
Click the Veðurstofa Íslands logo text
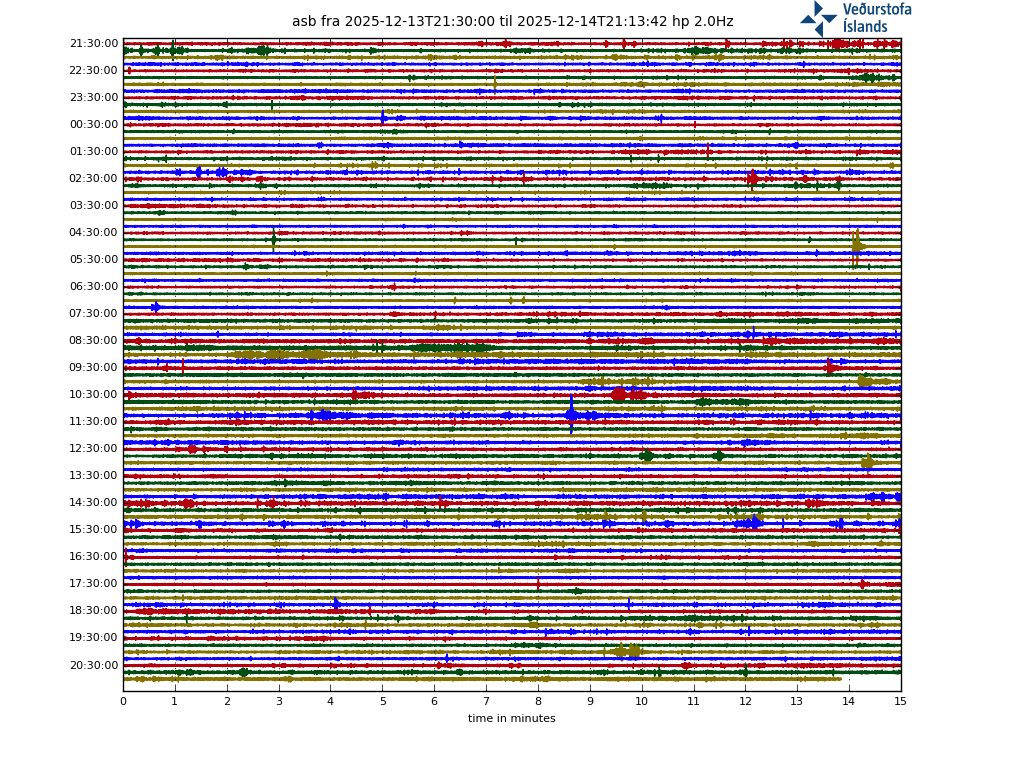coord(876,18)
